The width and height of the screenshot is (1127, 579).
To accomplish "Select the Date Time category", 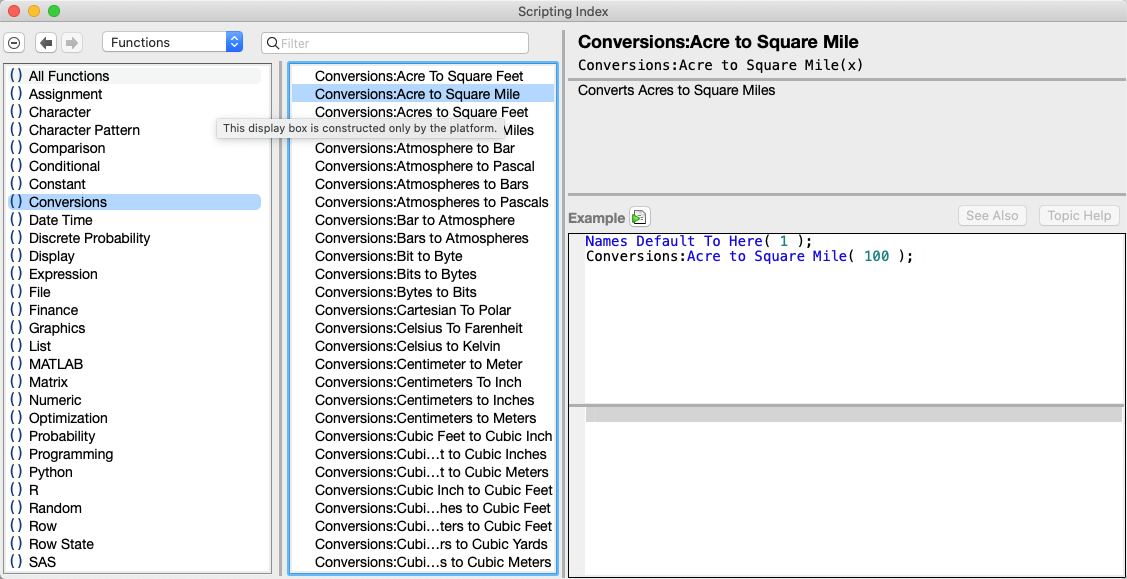I will pos(60,220).
